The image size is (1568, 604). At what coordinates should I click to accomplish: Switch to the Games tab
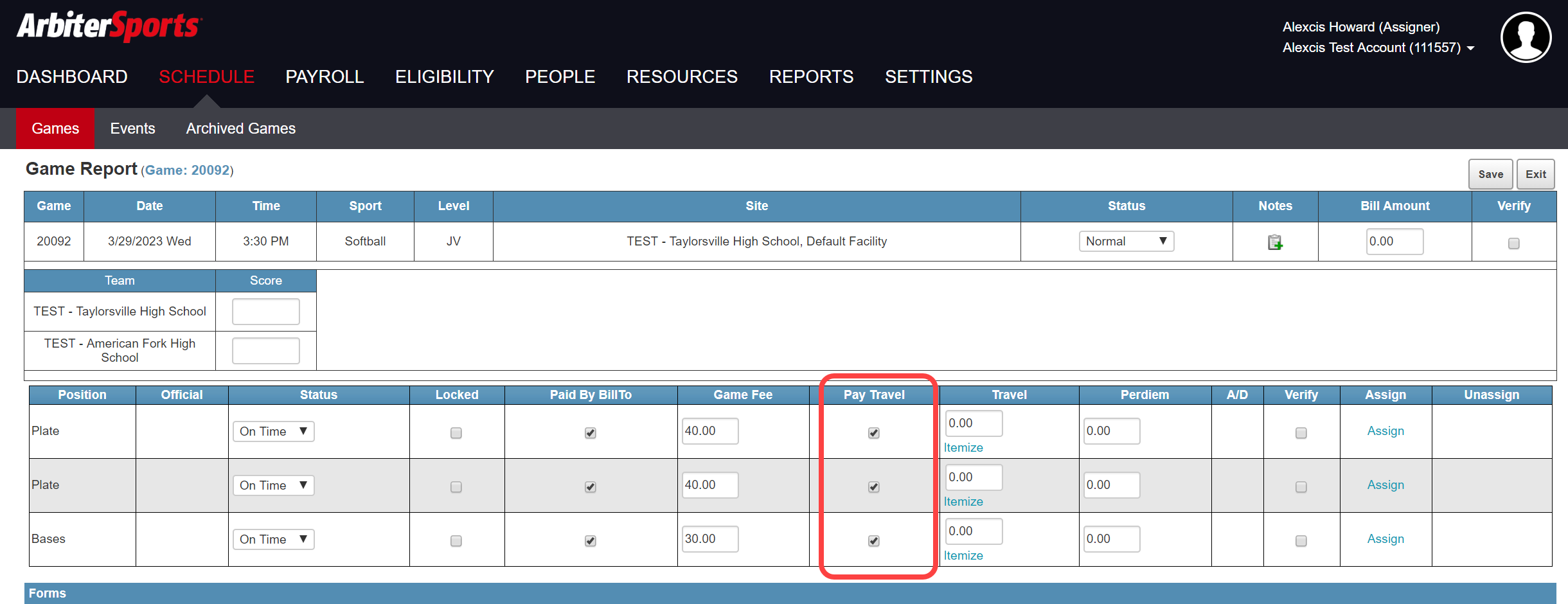[55, 129]
